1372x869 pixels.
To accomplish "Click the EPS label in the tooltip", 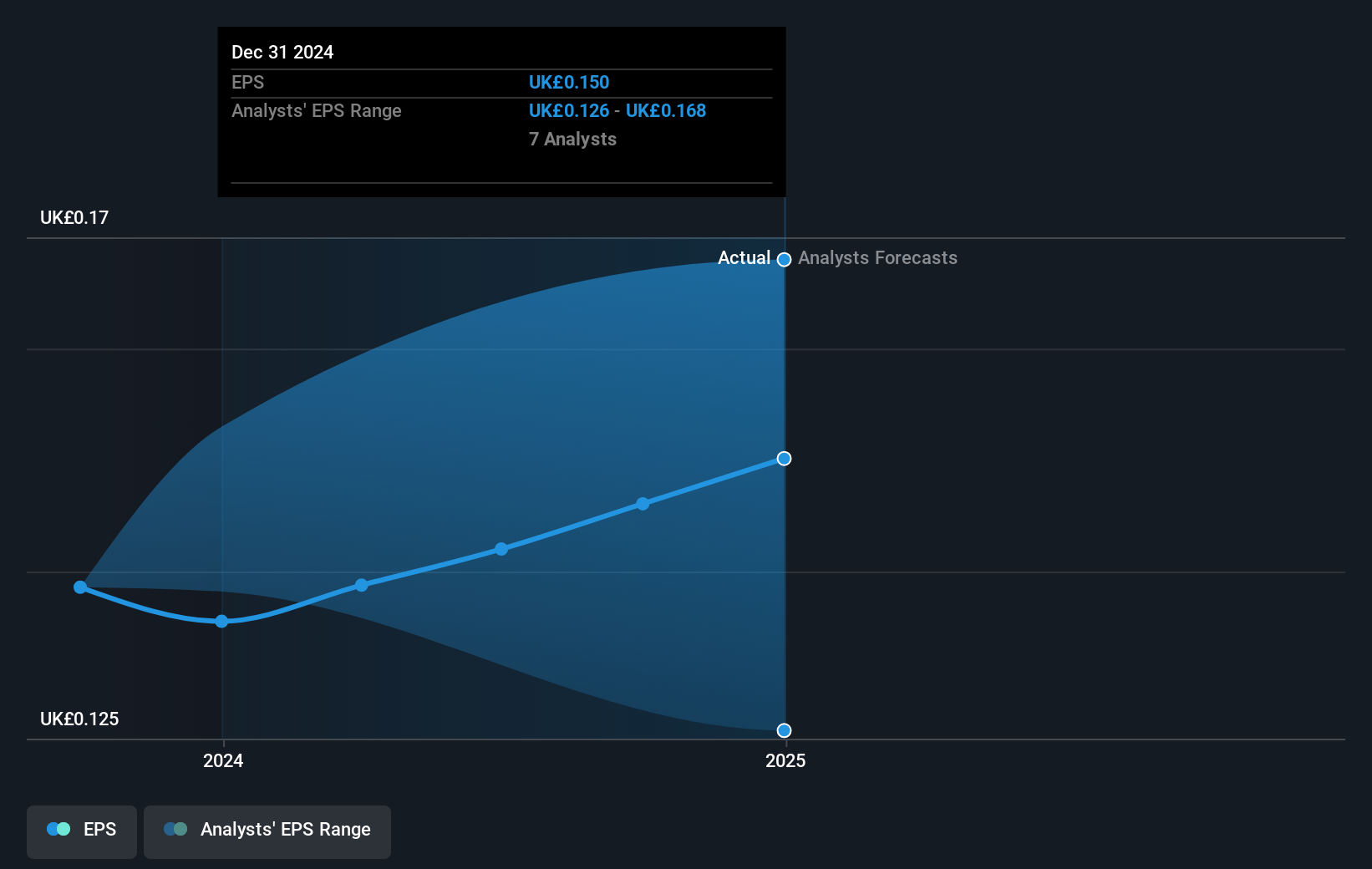I will click(x=247, y=82).
